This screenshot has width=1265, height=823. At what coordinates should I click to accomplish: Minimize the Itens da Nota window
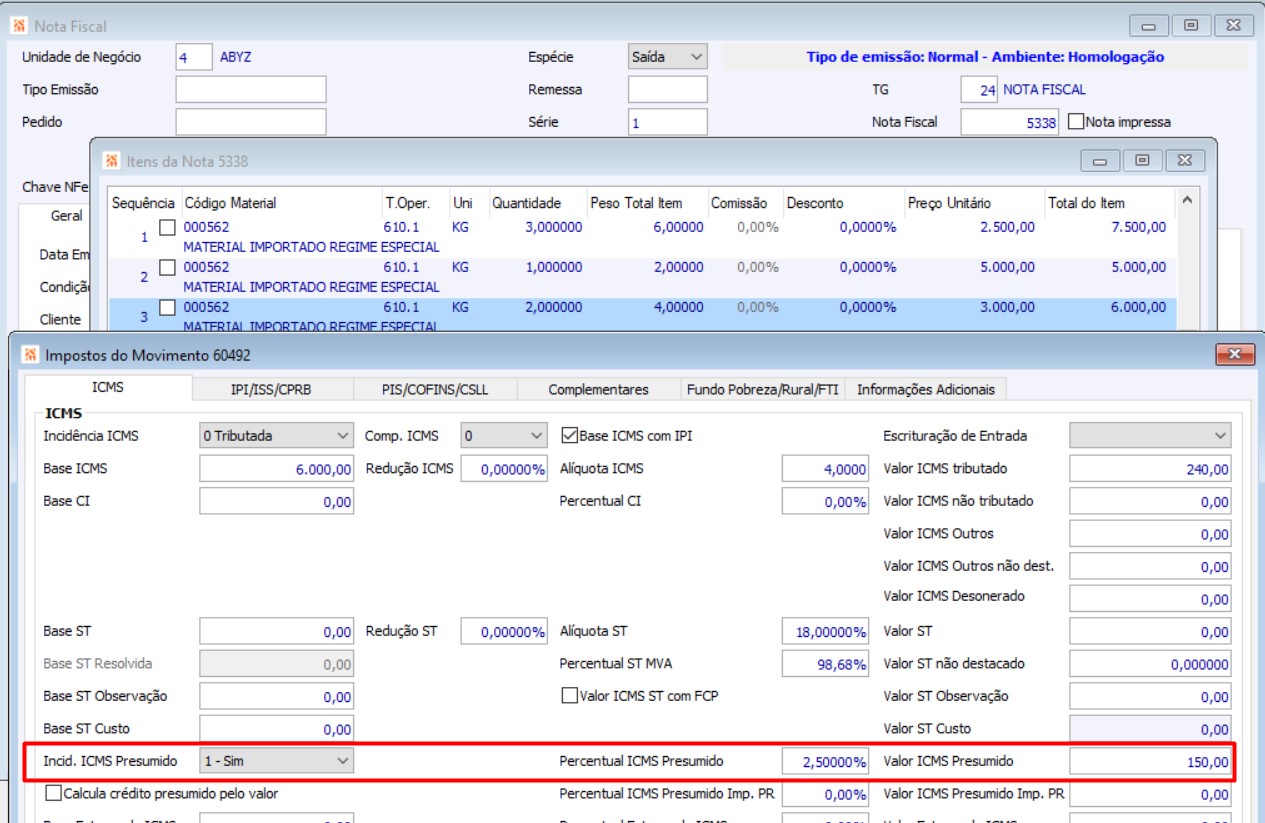1100,160
